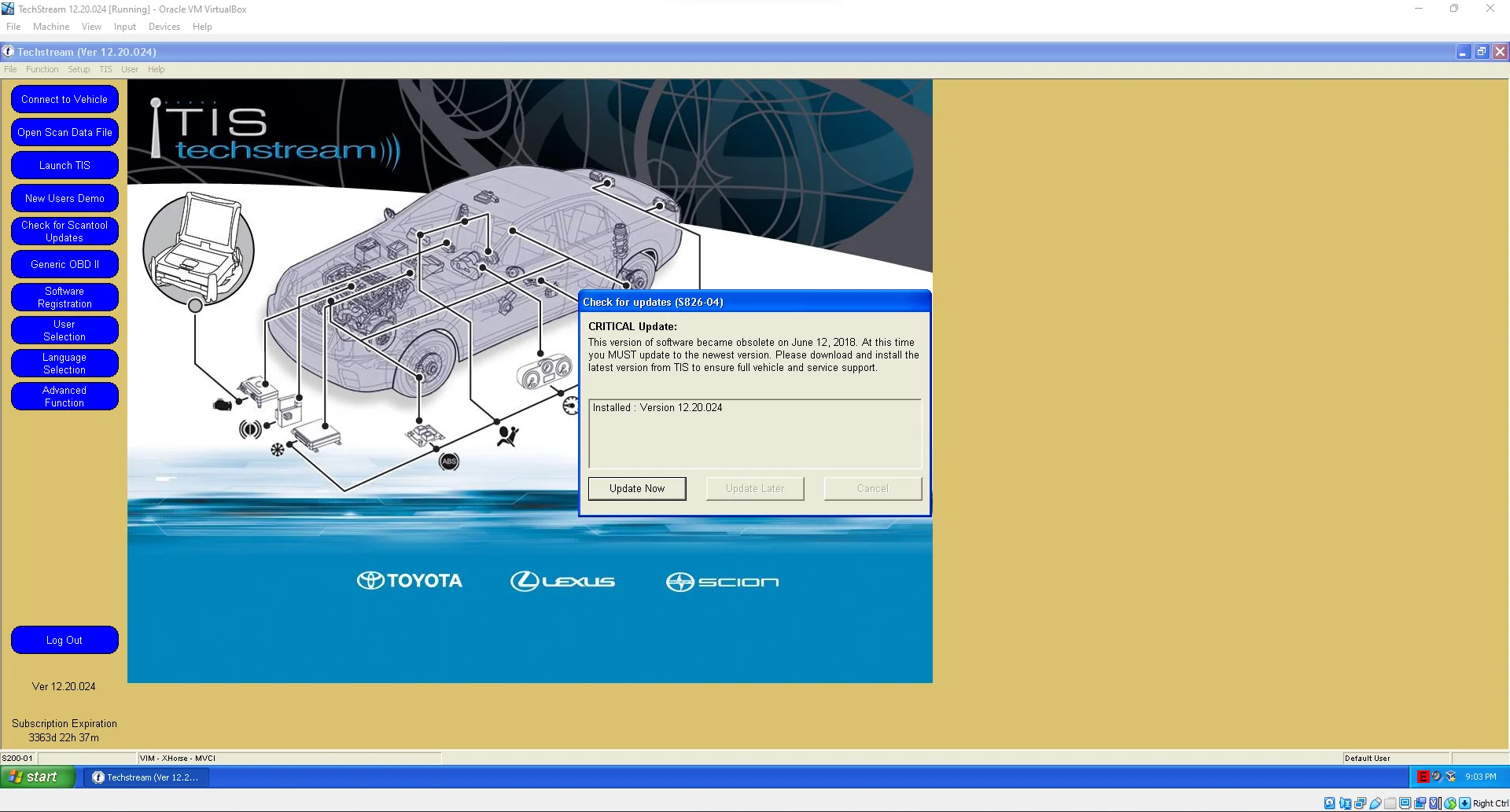Open Techstream Help menu
Viewport: 1510px width, 812px height.
(157, 69)
